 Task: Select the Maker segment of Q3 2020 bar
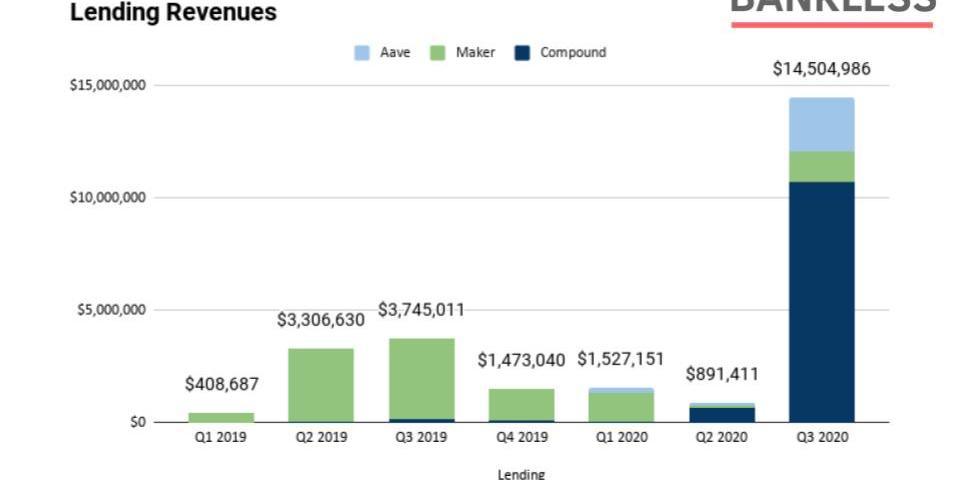(821, 166)
